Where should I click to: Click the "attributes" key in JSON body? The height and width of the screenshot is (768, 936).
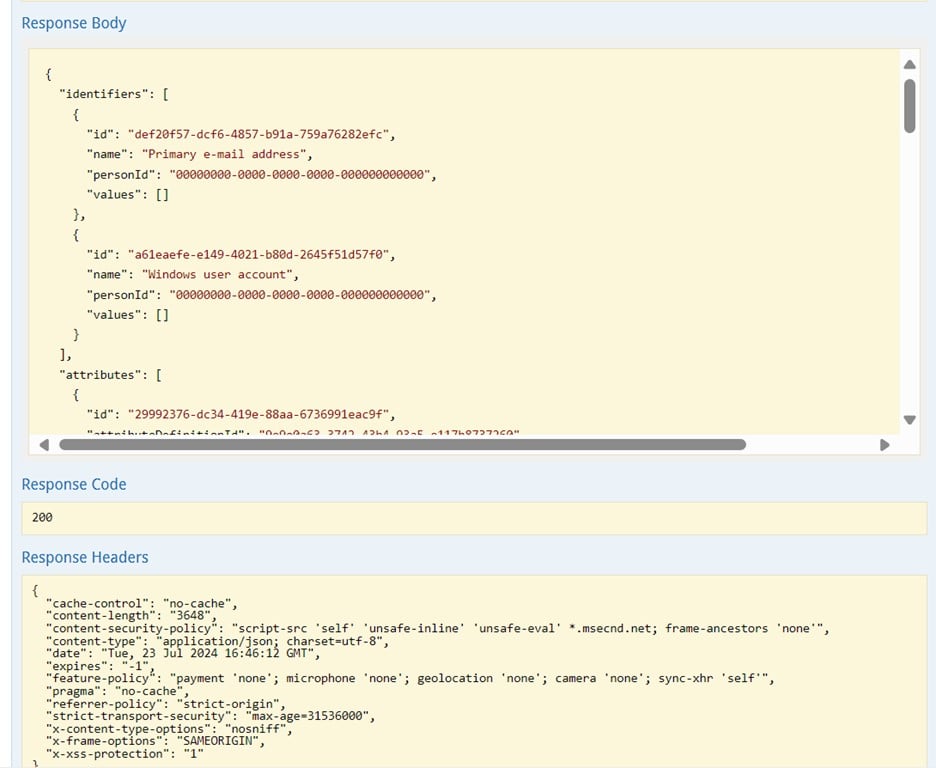97,374
